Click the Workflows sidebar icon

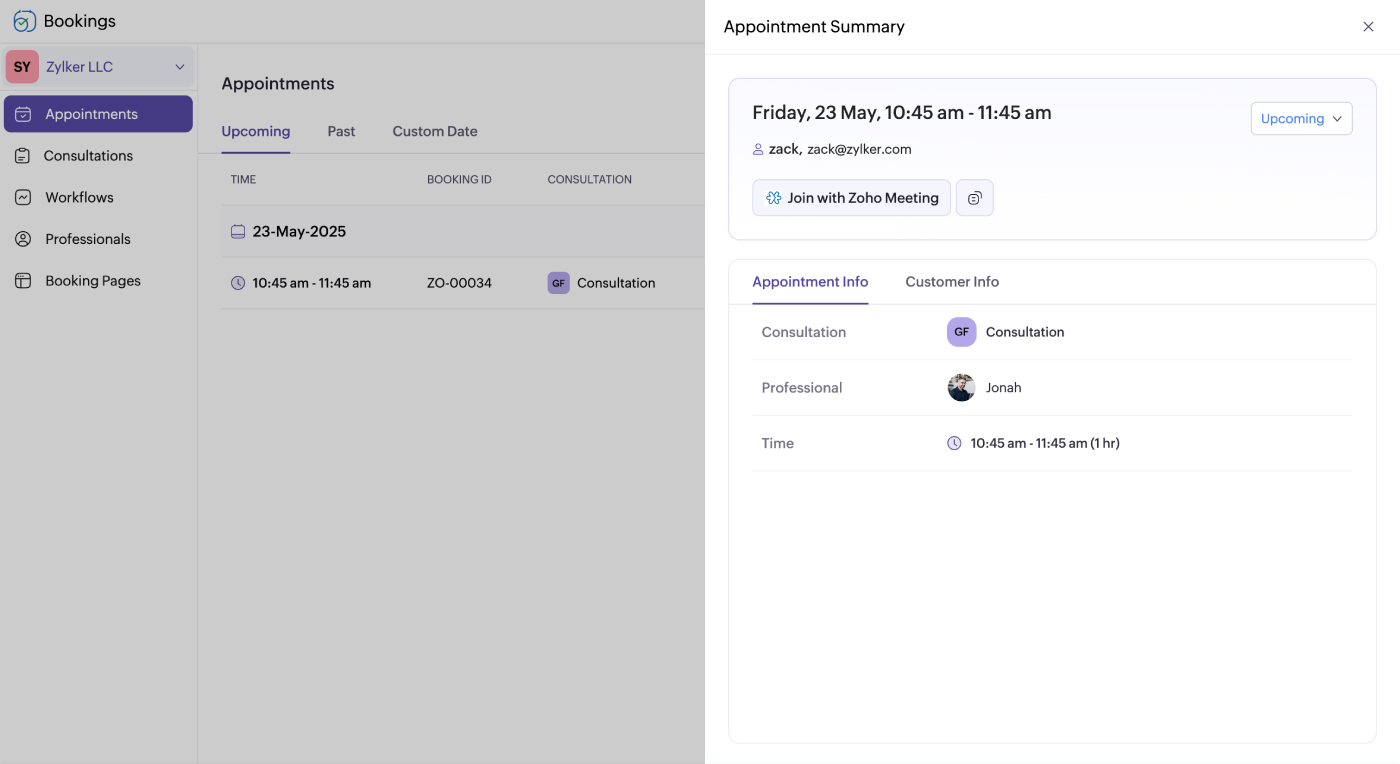coord(23,198)
